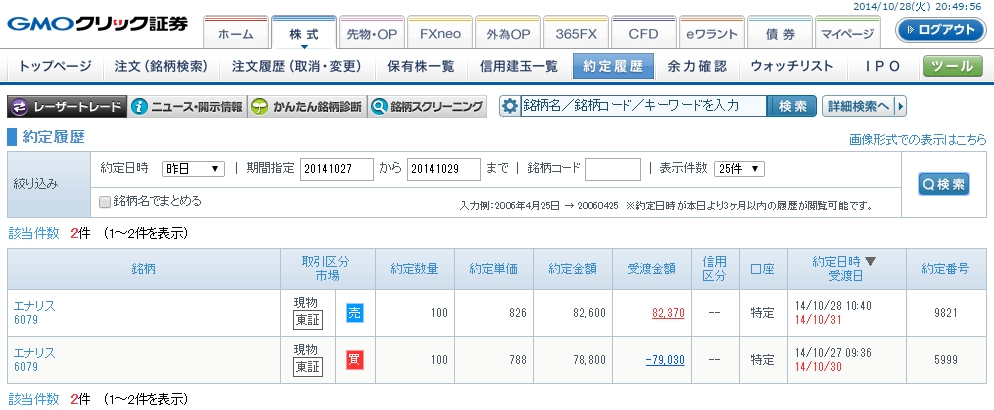The image size is (994, 410).
Task: Open the 保有株一覧 menu item
Action: pos(420,67)
